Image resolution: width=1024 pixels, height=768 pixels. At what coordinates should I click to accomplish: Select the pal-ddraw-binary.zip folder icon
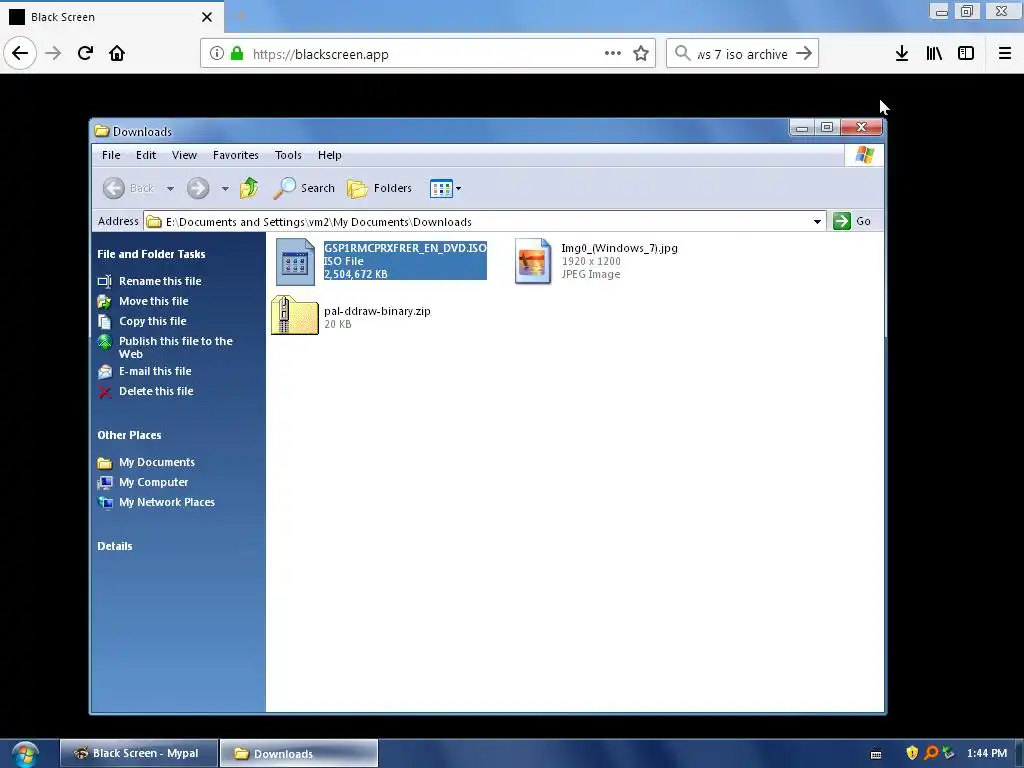click(x=295, y=315)
